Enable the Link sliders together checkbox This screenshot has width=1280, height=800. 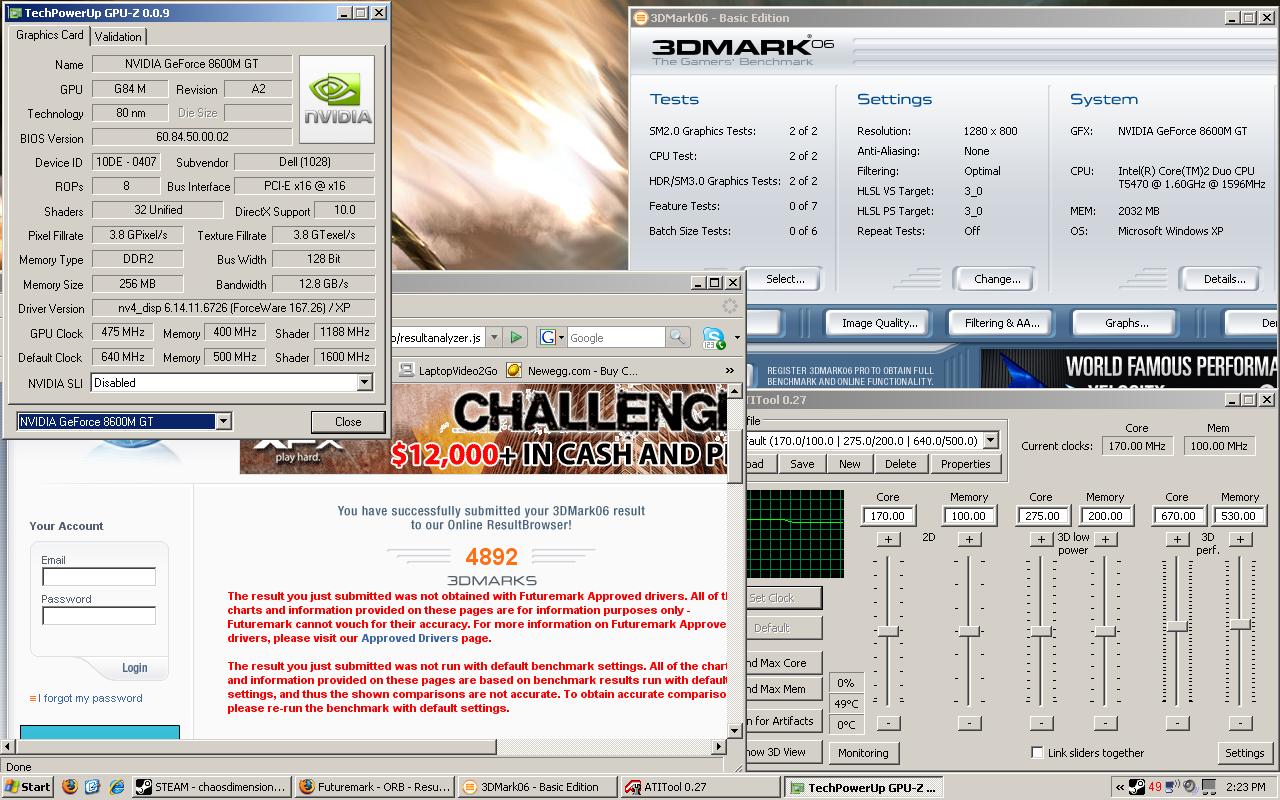point(1037,753)
